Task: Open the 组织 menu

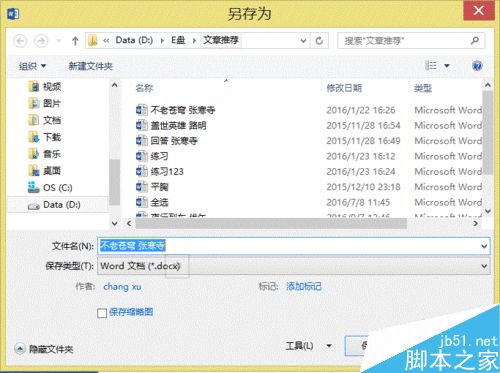Action: (32, 66)
